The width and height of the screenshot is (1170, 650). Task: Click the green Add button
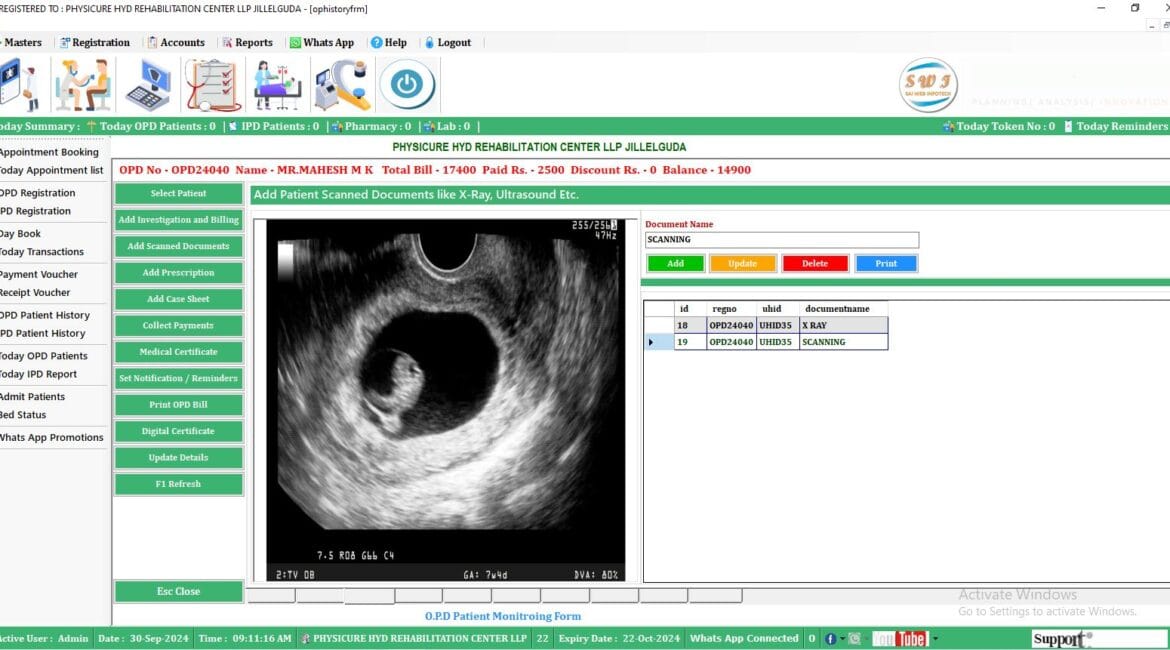[675, 263]
